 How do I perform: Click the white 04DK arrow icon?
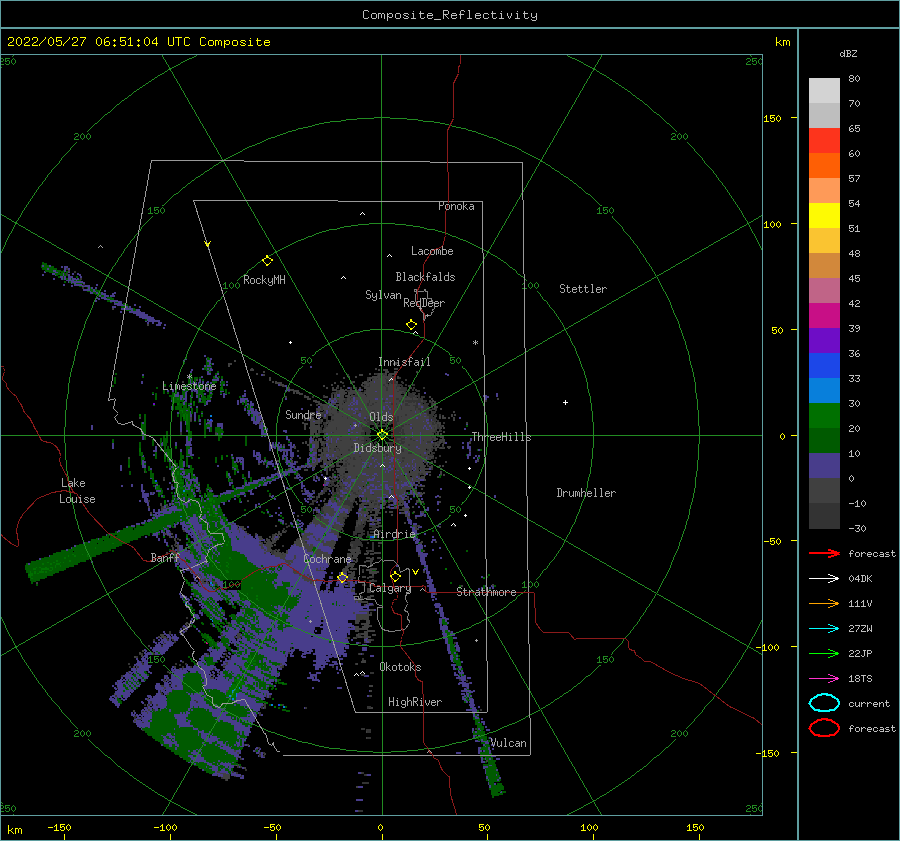pos(824,579)
